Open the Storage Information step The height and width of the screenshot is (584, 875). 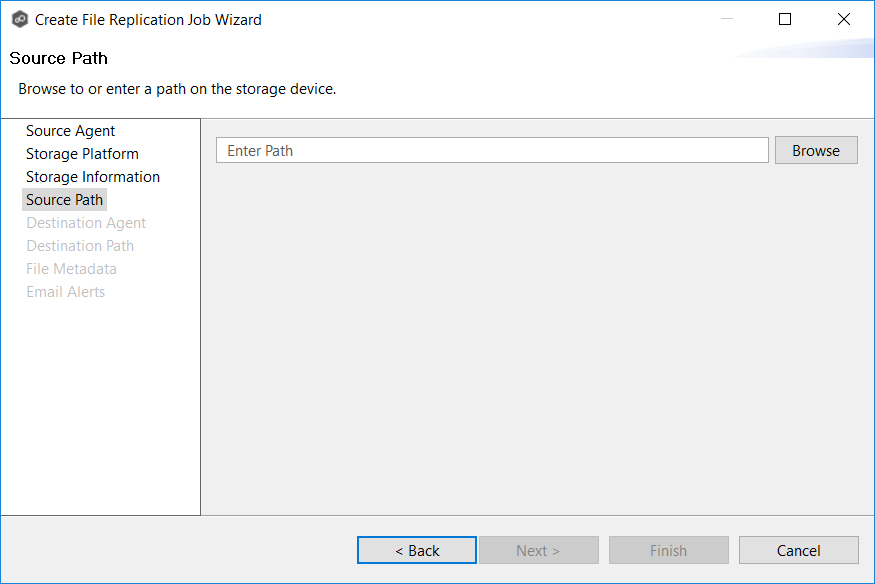(x=93, y=177)
